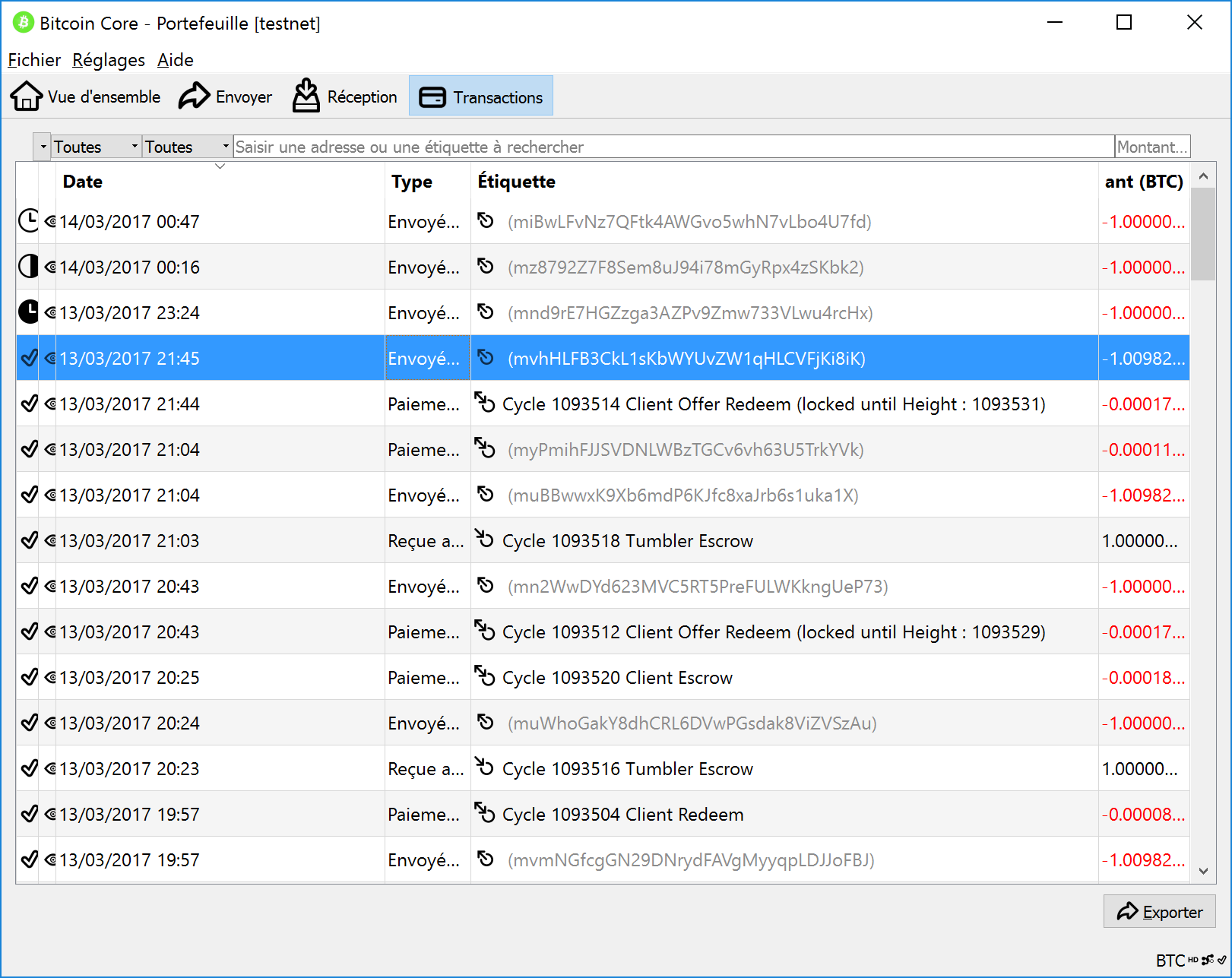This screenshot has width=1232, height=978.
Task: Click the sent icon beside address mz8792Z7F8Sem8uJ94i78mGyRpx4zSKbk2
Action: pyautogui.click(x=486, y=266)
